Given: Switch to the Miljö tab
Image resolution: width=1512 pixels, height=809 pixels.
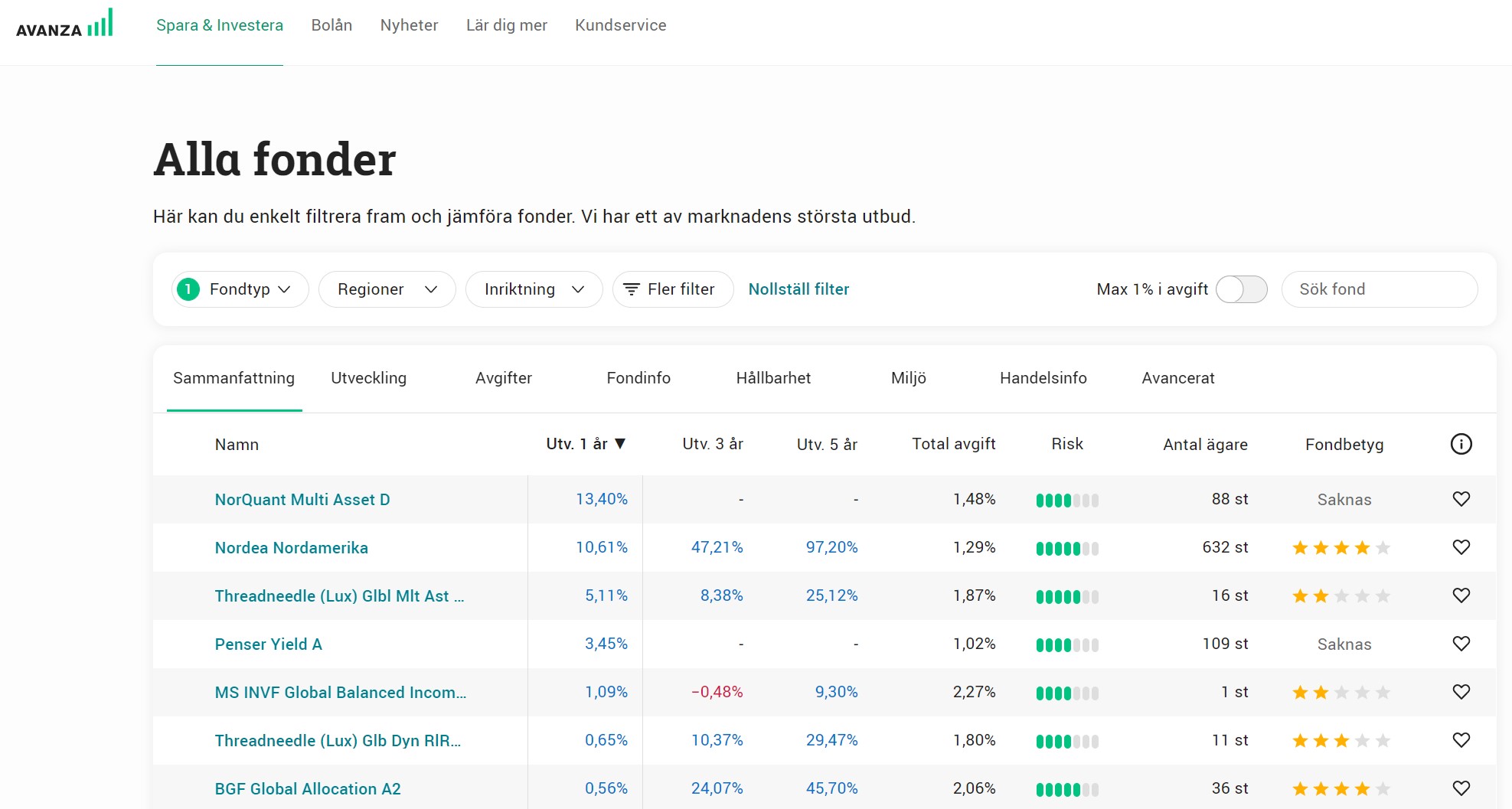Looking at the screenshot, I should pyautogui.click(x=909, y=378).
